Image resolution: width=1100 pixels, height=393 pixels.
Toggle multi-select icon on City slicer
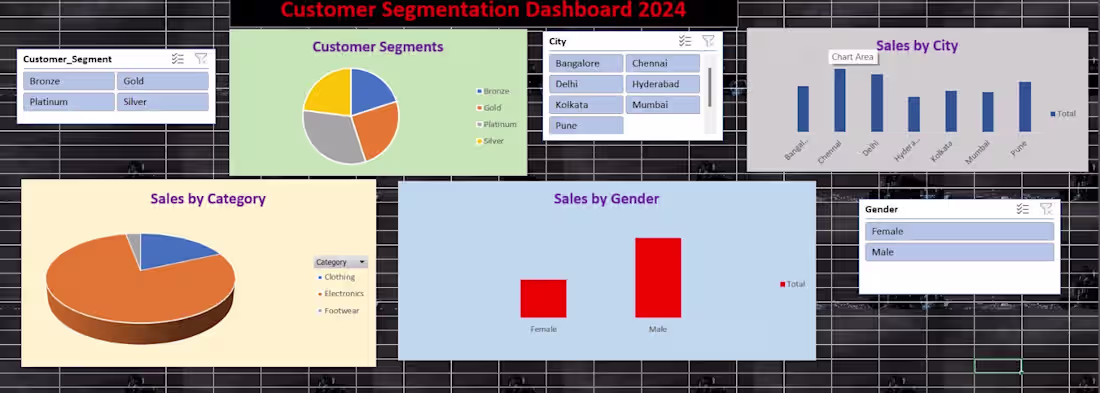tap(685, 41)
